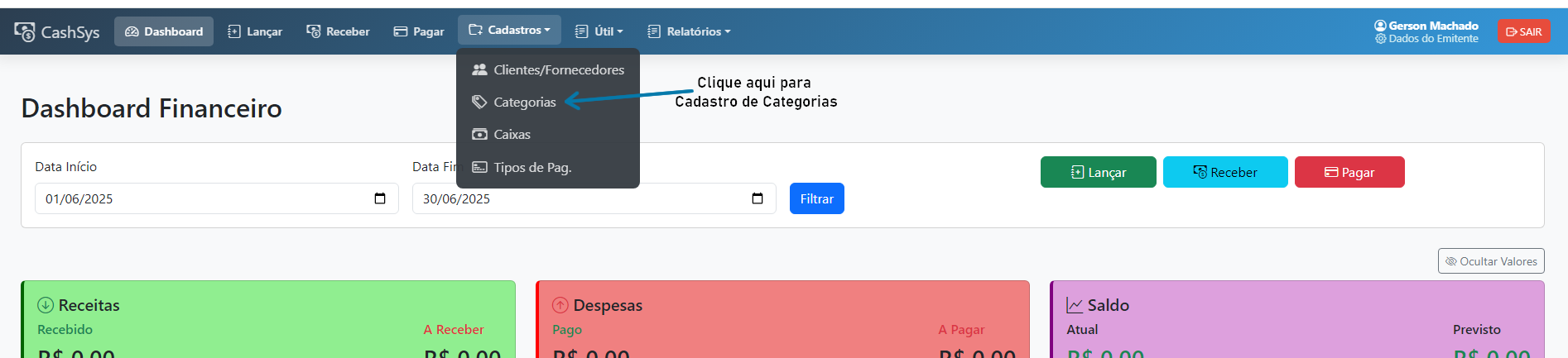Choose Tipos de Pag. menu entry
This screenshot has width=1568, height=358.
pyautogui.click(x=548, y=167)
